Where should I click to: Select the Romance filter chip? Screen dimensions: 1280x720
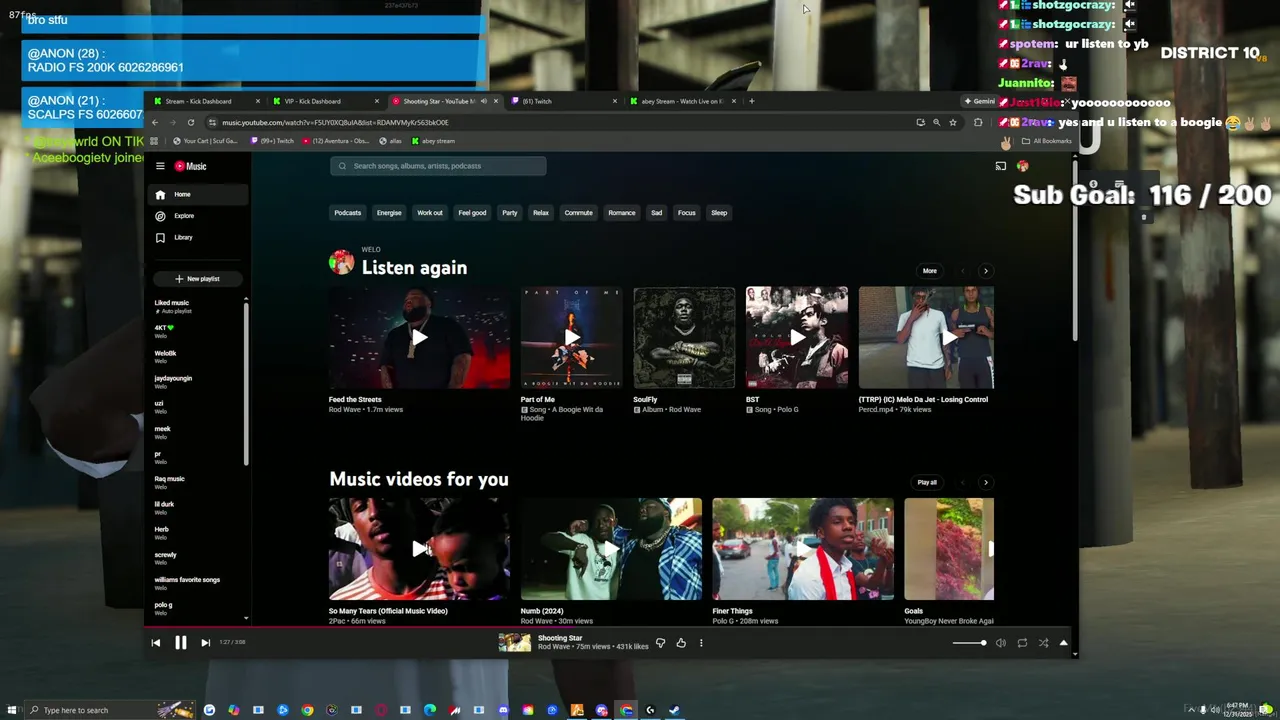coord(621,213)
